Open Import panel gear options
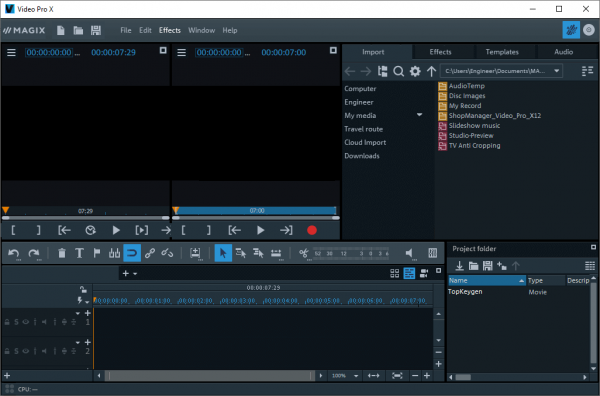600x396 pixels. pos(415,71)
